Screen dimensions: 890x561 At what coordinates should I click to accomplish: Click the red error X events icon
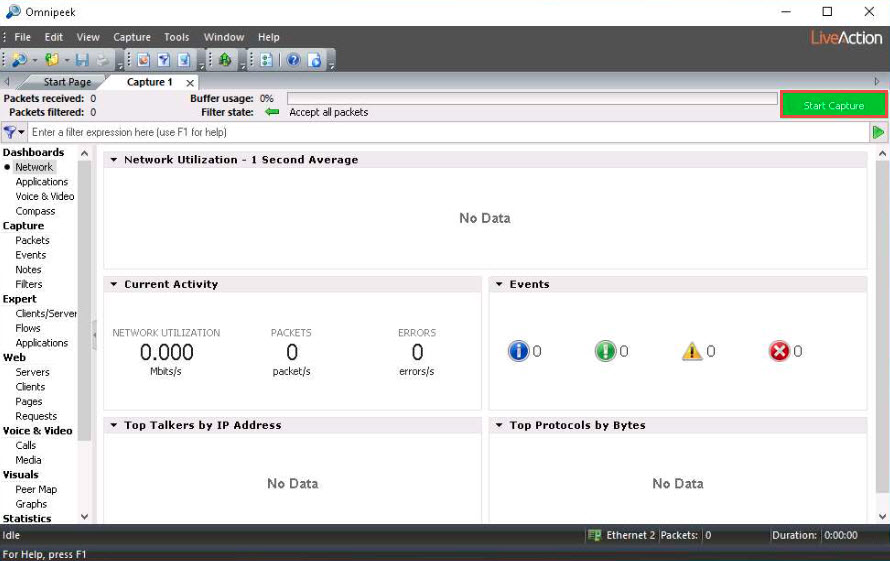779,351
